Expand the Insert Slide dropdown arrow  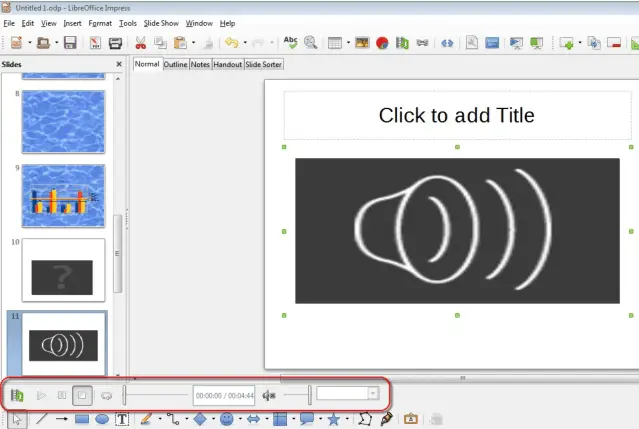coord(580,42)
